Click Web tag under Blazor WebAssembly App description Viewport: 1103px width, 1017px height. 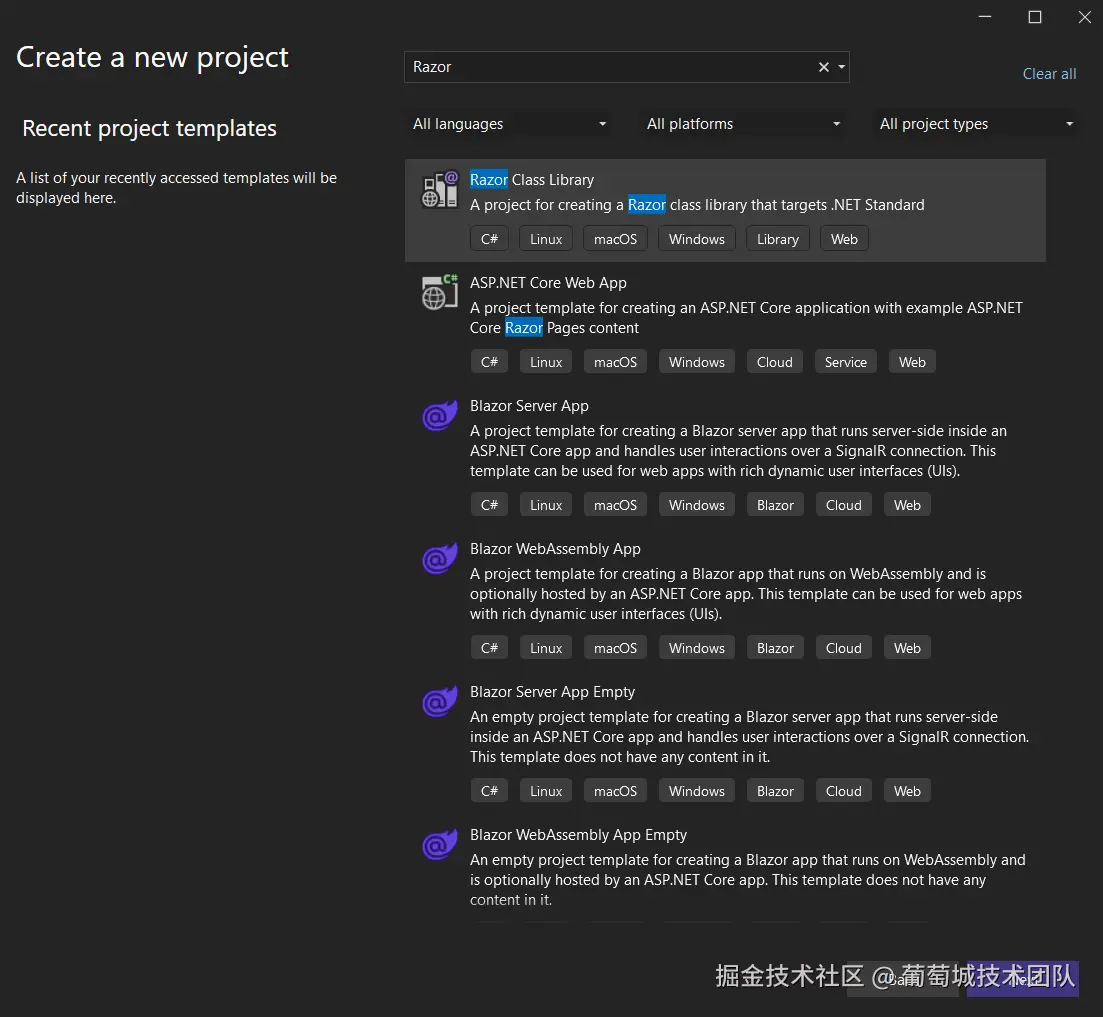(x=907, y=648)
